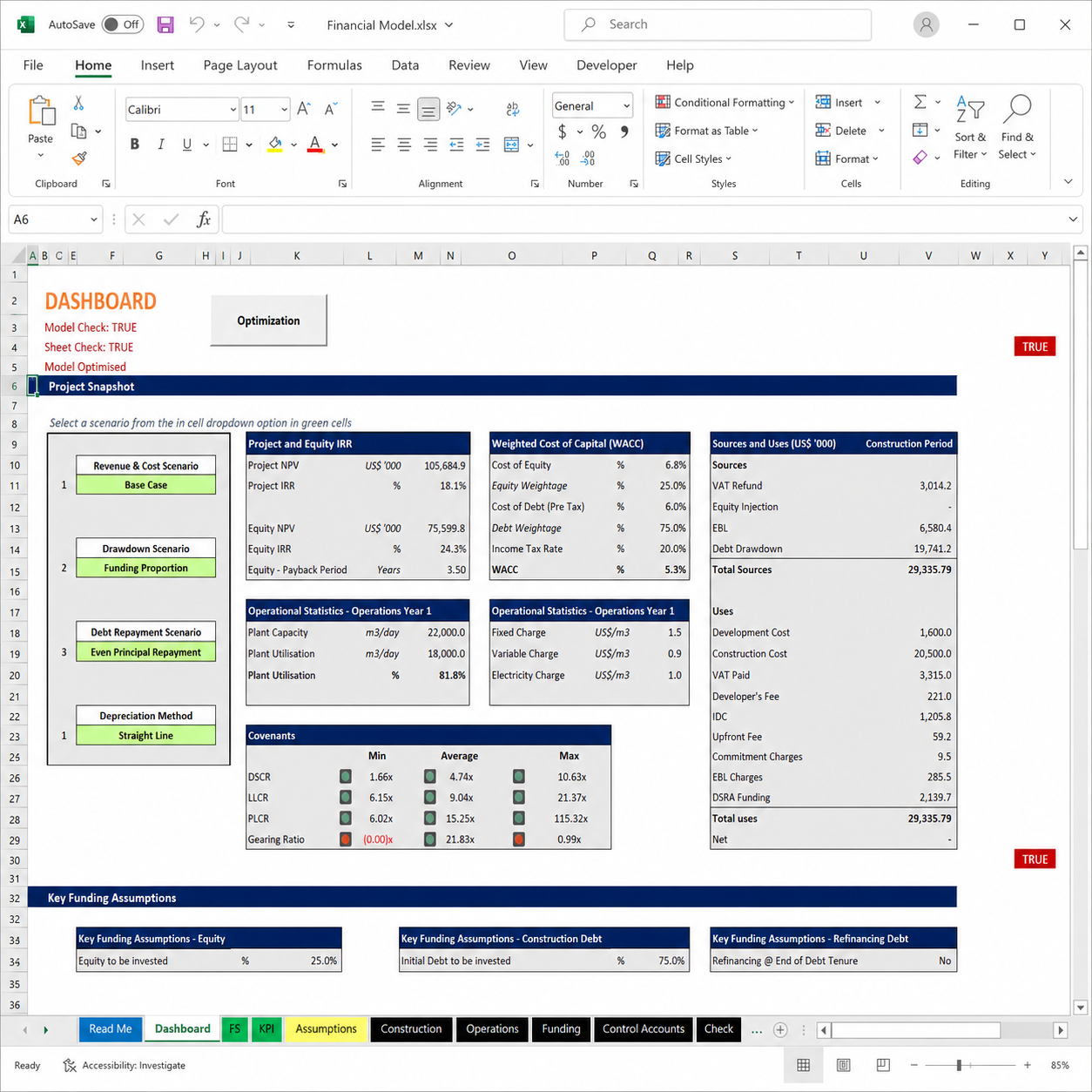Image resolution: width=1092 pixels, height=1092 pixels.
Task: Apply Bold formatting
Action: [135, 145]
